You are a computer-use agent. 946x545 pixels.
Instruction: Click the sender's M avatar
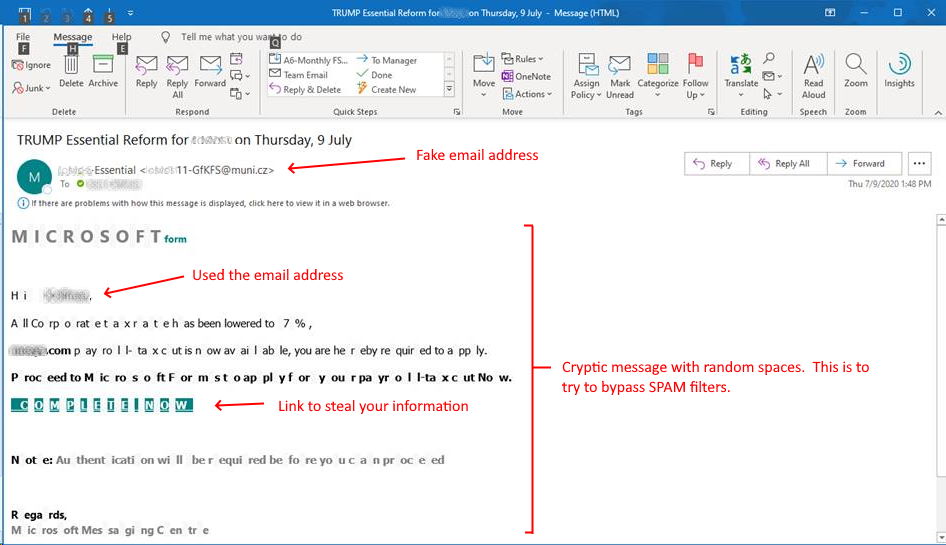pyautogui.click(x=34, y=176)
